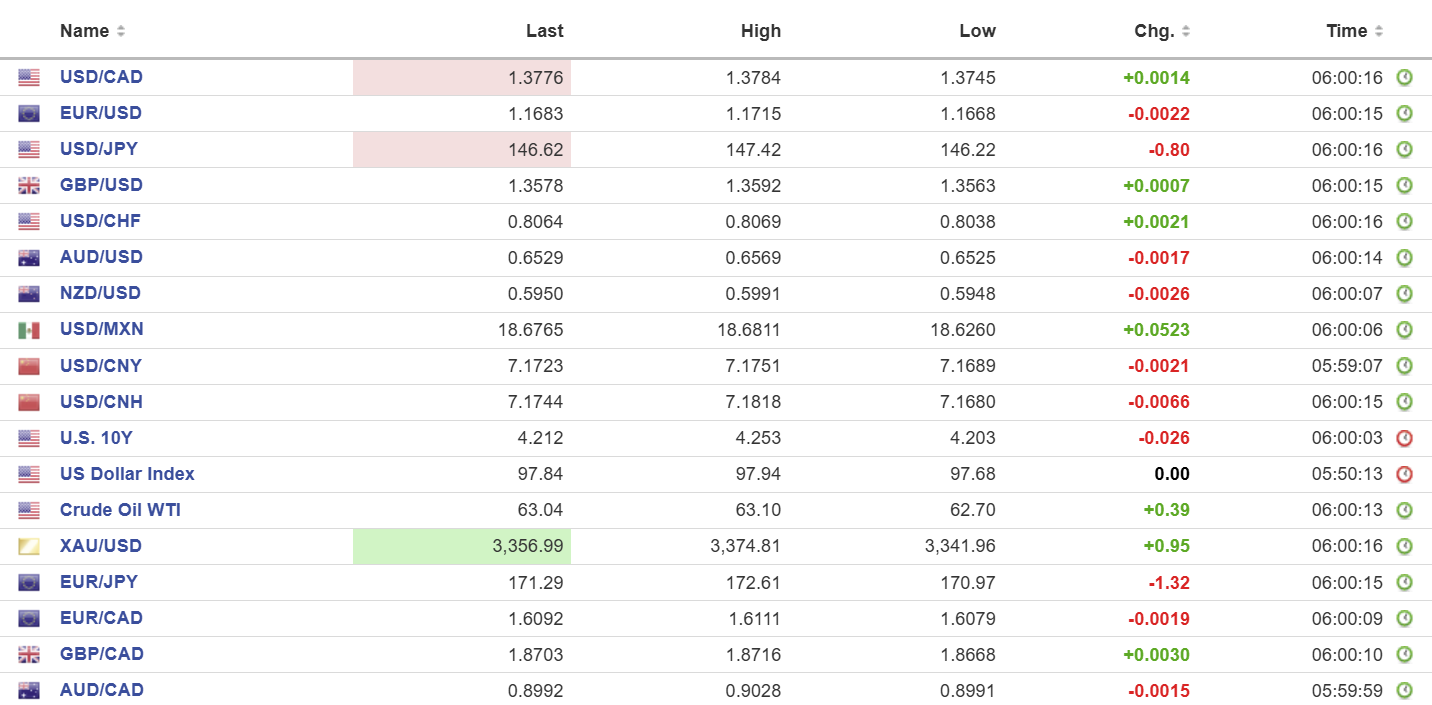Open the GBP/CAD pair link
1432x705 pixels.
[x=102, y=654]
